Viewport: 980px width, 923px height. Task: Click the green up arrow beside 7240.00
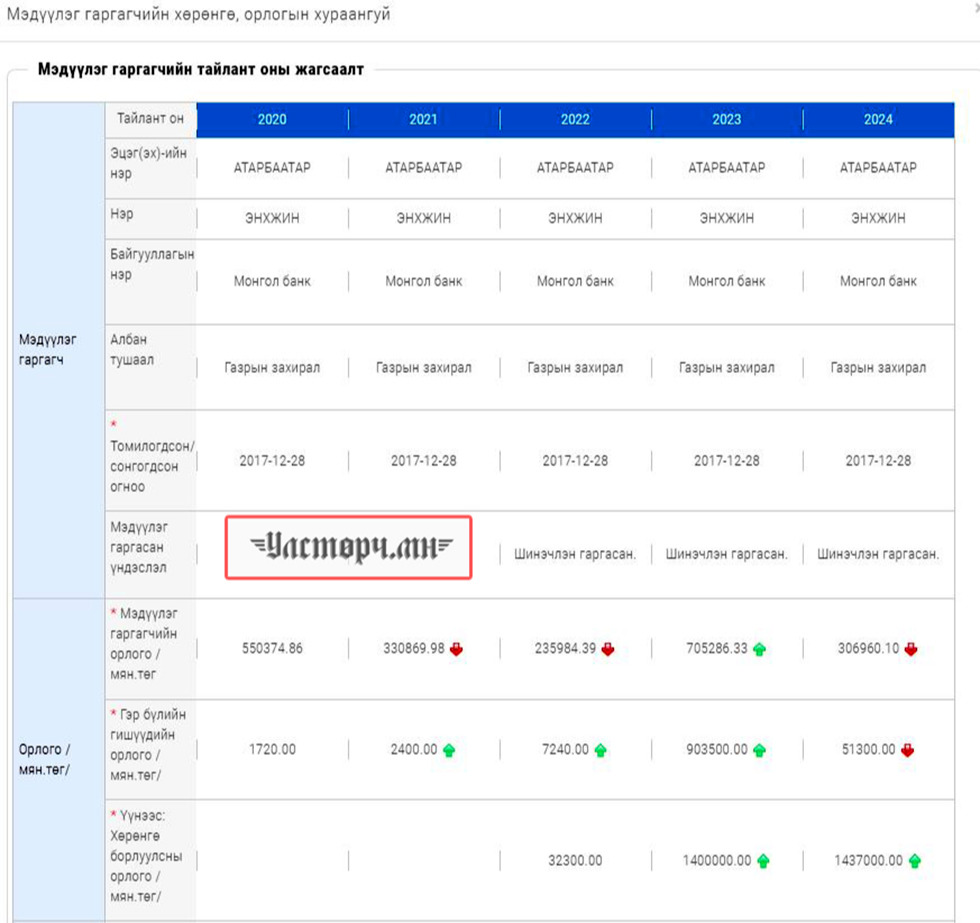coord(600,750)
